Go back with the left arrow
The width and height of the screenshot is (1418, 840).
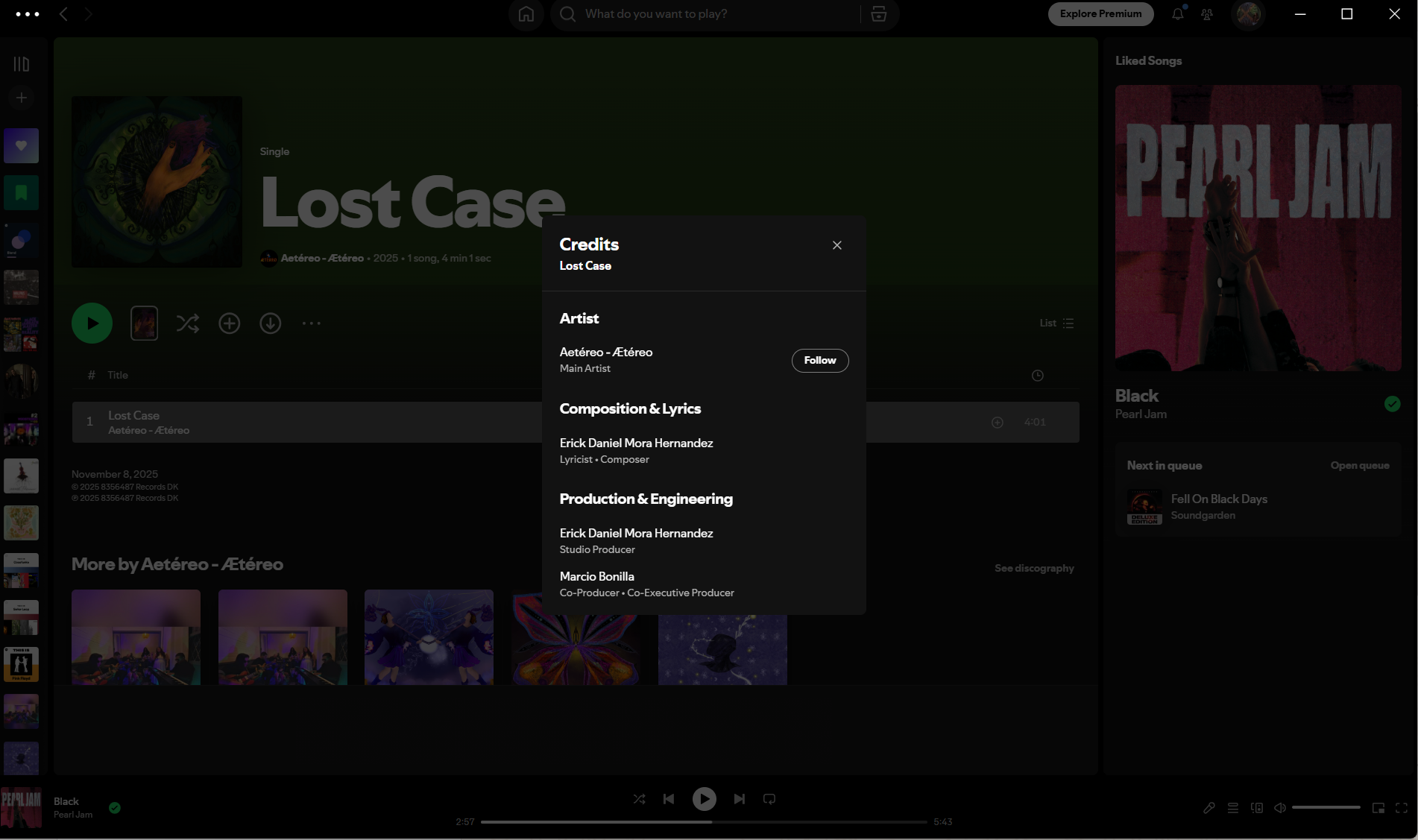[x=63, y=14]
